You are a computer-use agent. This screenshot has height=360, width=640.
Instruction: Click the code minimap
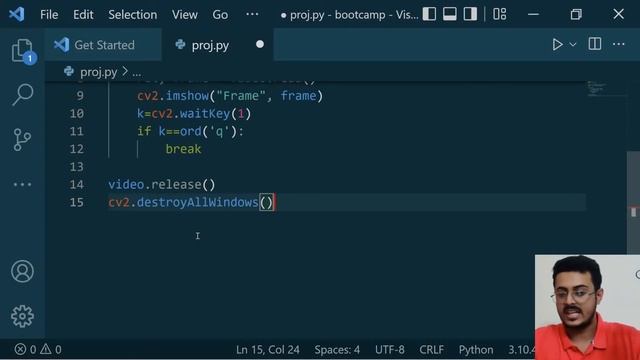coord(606,89)
